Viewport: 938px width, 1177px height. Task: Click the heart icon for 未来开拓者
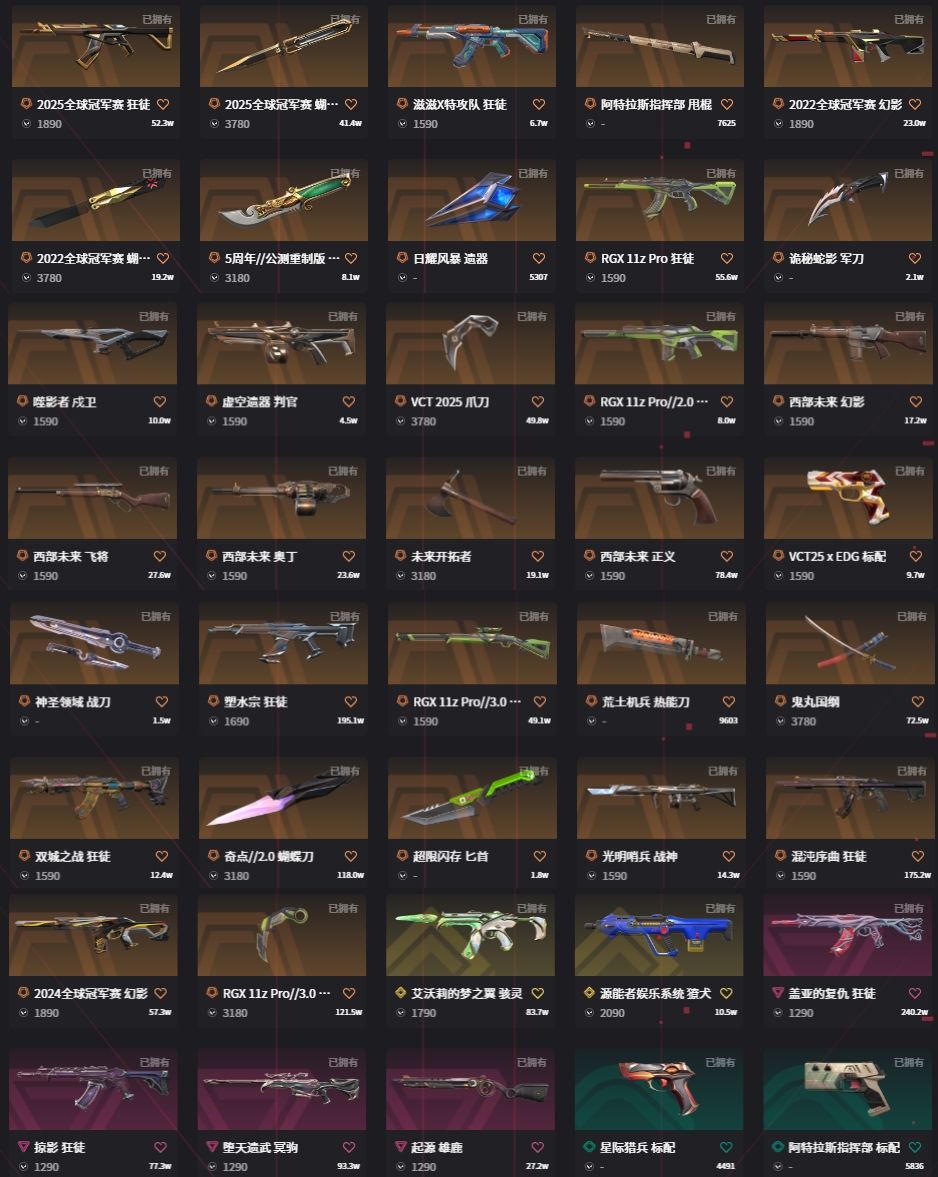pyautogui.click(x=538, y=556)
